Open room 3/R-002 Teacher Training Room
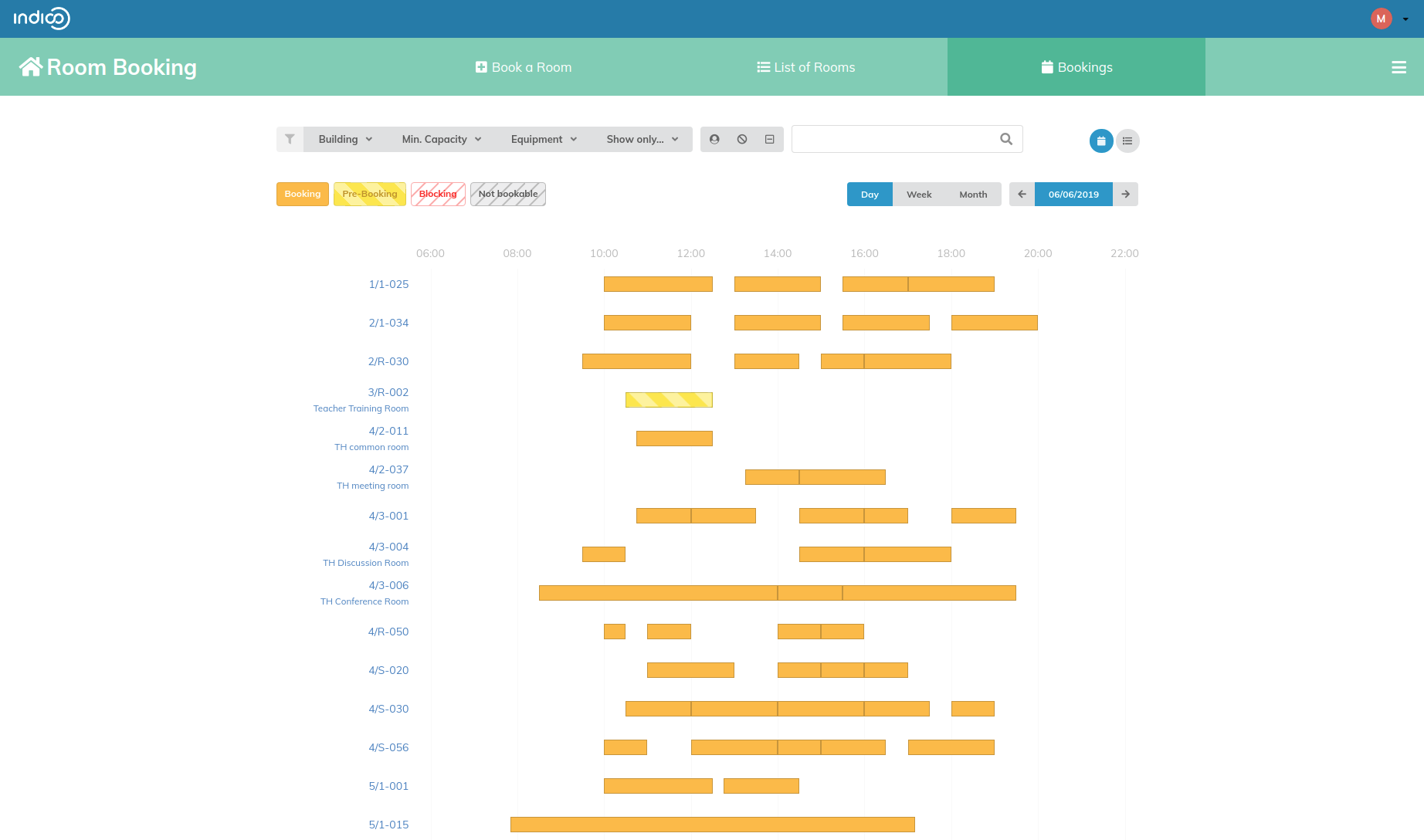 tap(361, 400)
